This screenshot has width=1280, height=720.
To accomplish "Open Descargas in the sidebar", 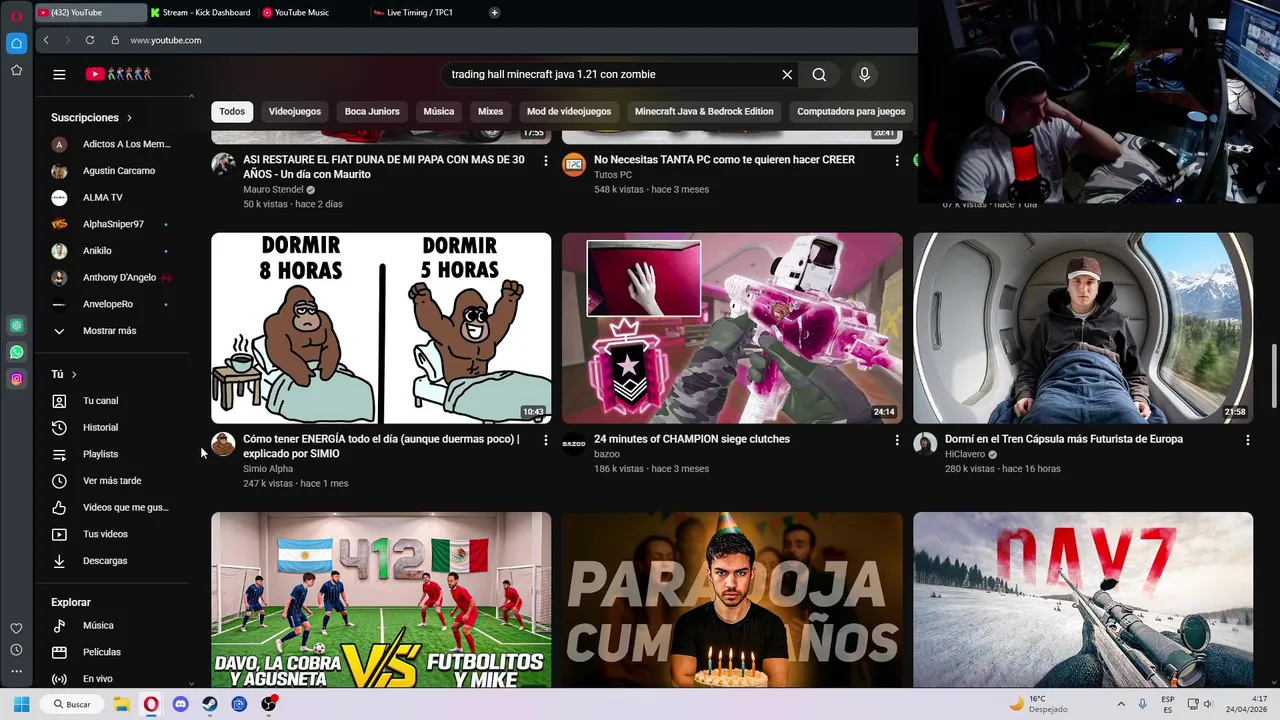I will click(105, 561).
